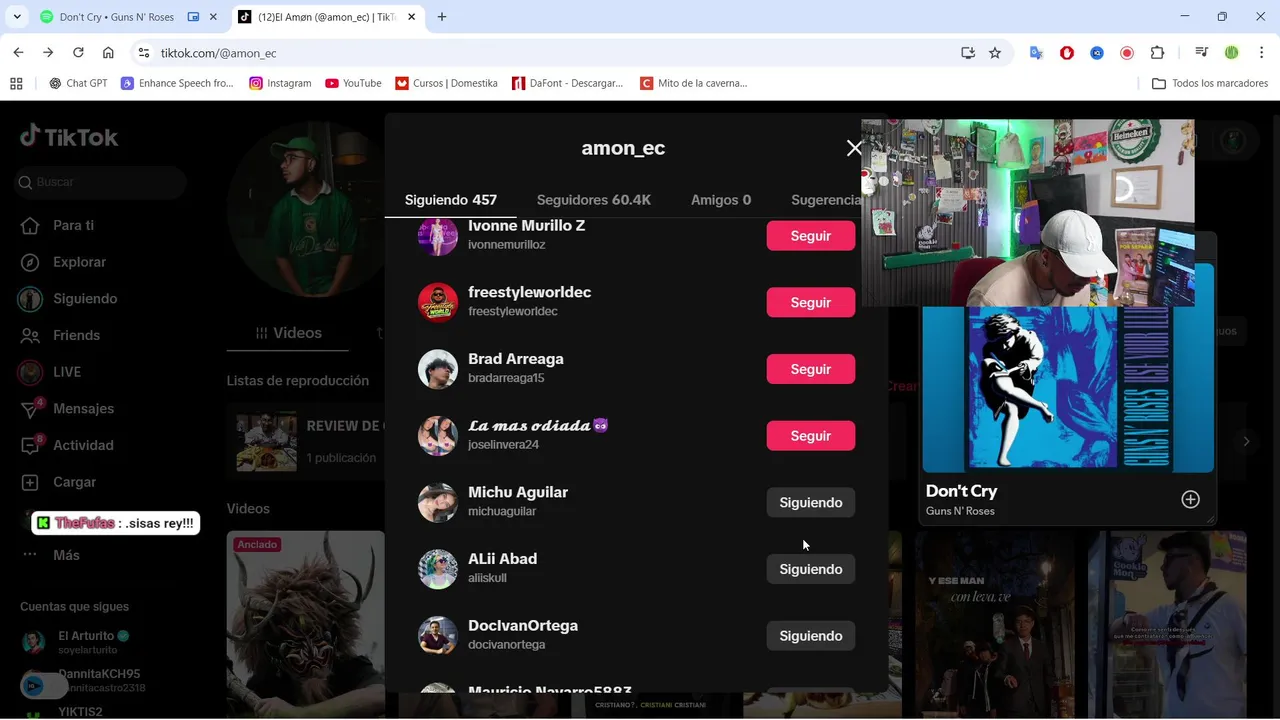Open the Explorar page icon
Image resolution: width=1280 pixels, height=720 pixels.
(x=31, y=262)
